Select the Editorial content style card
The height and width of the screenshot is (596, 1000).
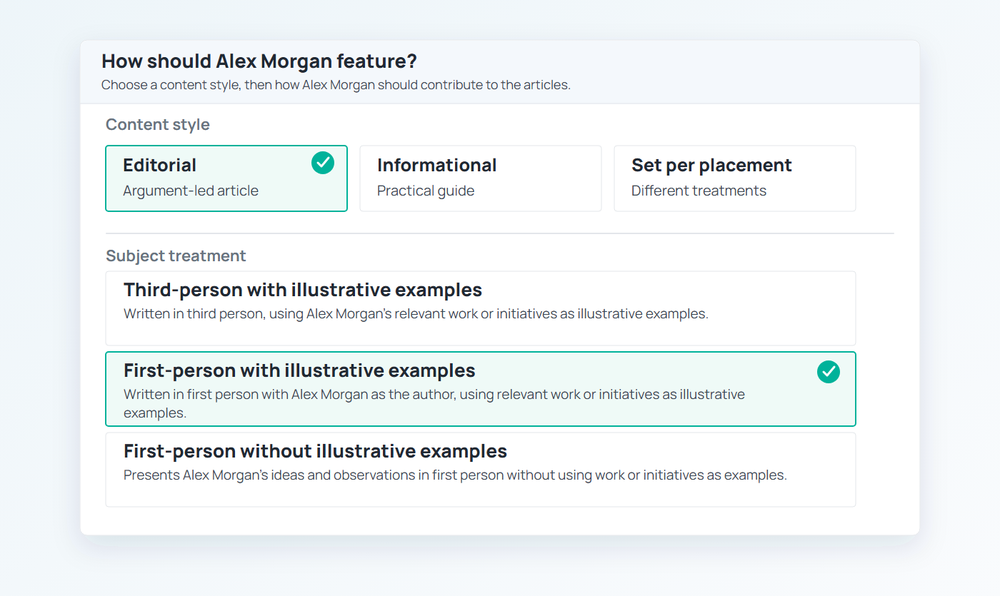[x=226, y=178]
